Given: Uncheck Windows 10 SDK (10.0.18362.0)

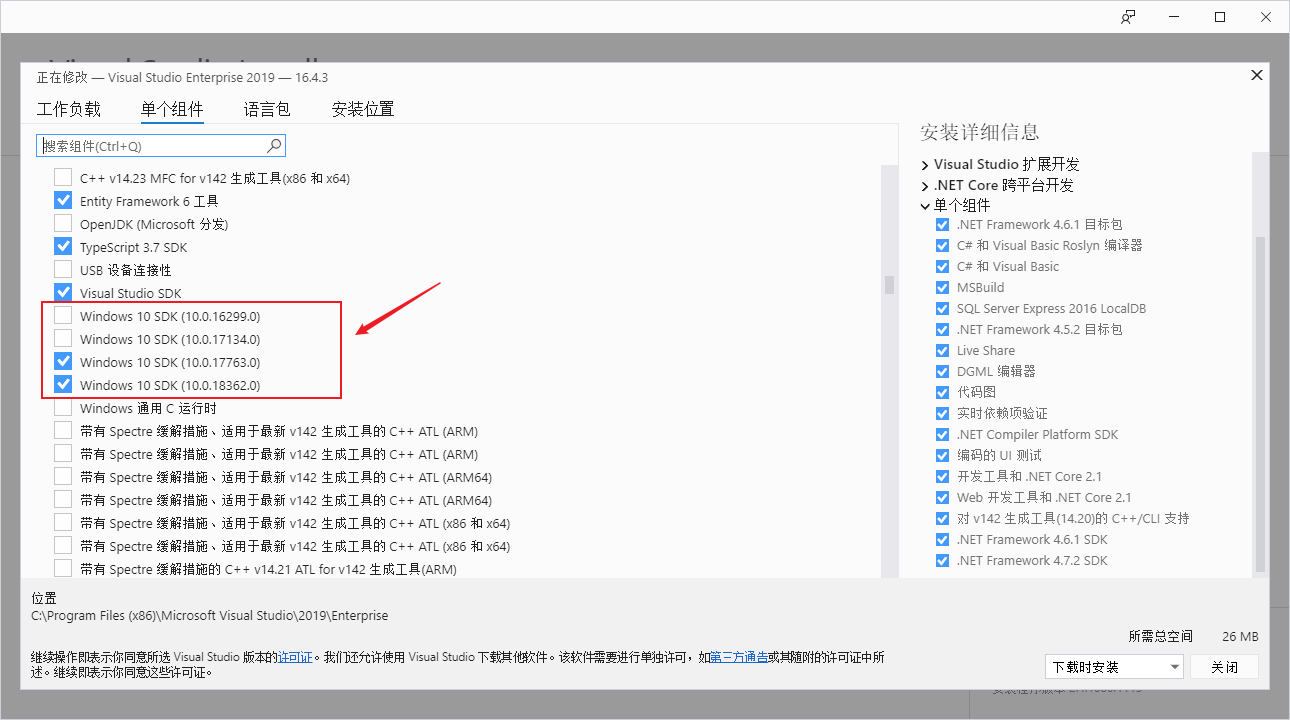Looking at the screenshot, I should click(x=63, y=385).
